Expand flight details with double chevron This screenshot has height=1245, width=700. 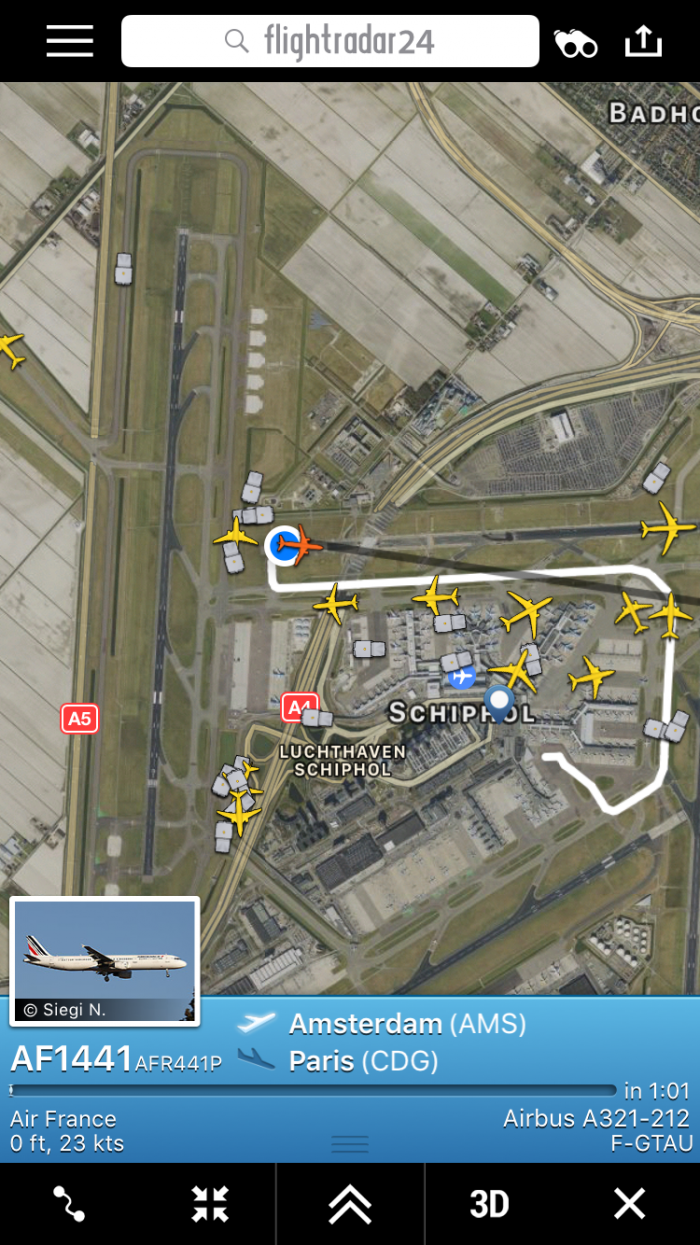tap(350, 1204)
